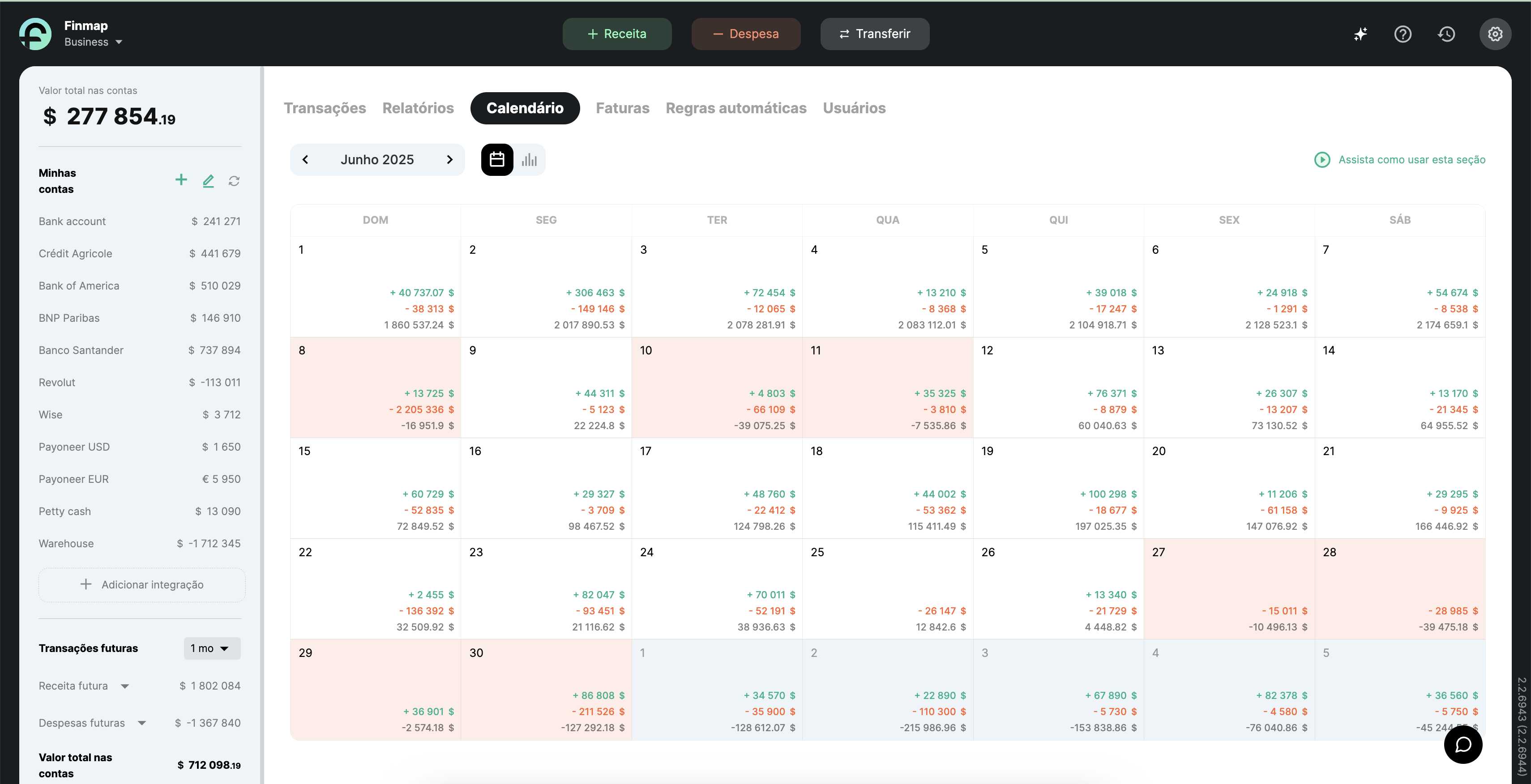Select the Banco Santander account
Screen dimensions: 1531x784
click(140, 350)
